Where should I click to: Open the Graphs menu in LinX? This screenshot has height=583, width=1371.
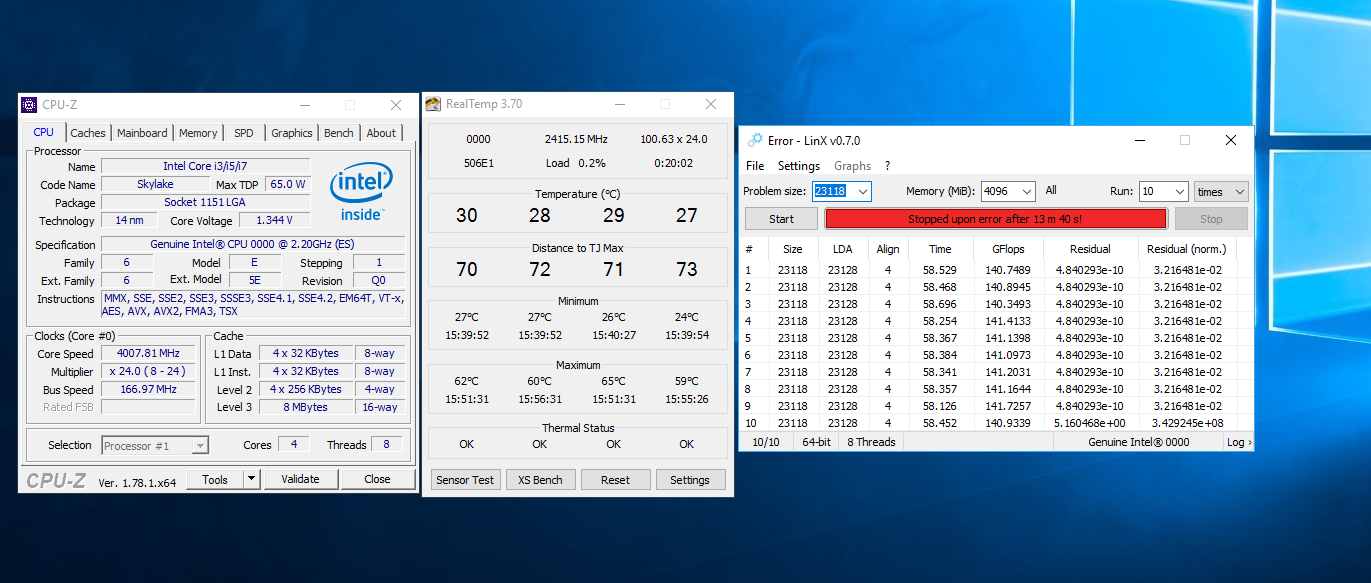(853, 166)
